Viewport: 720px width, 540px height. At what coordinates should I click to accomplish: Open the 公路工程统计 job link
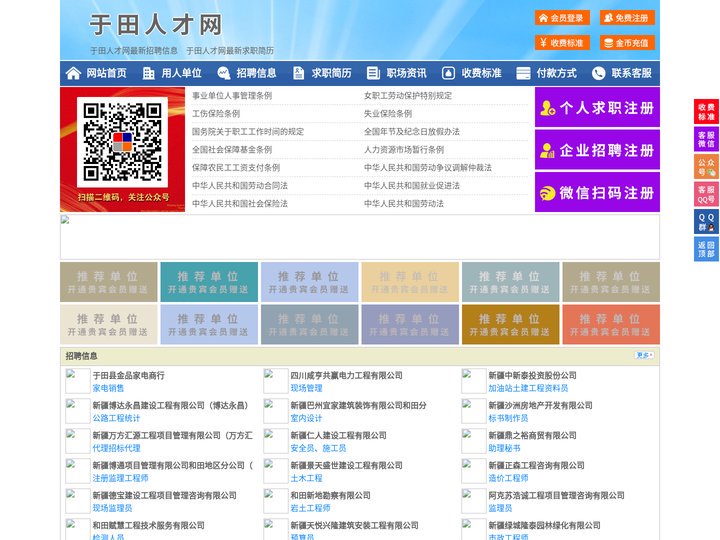[x=116, y=418]
